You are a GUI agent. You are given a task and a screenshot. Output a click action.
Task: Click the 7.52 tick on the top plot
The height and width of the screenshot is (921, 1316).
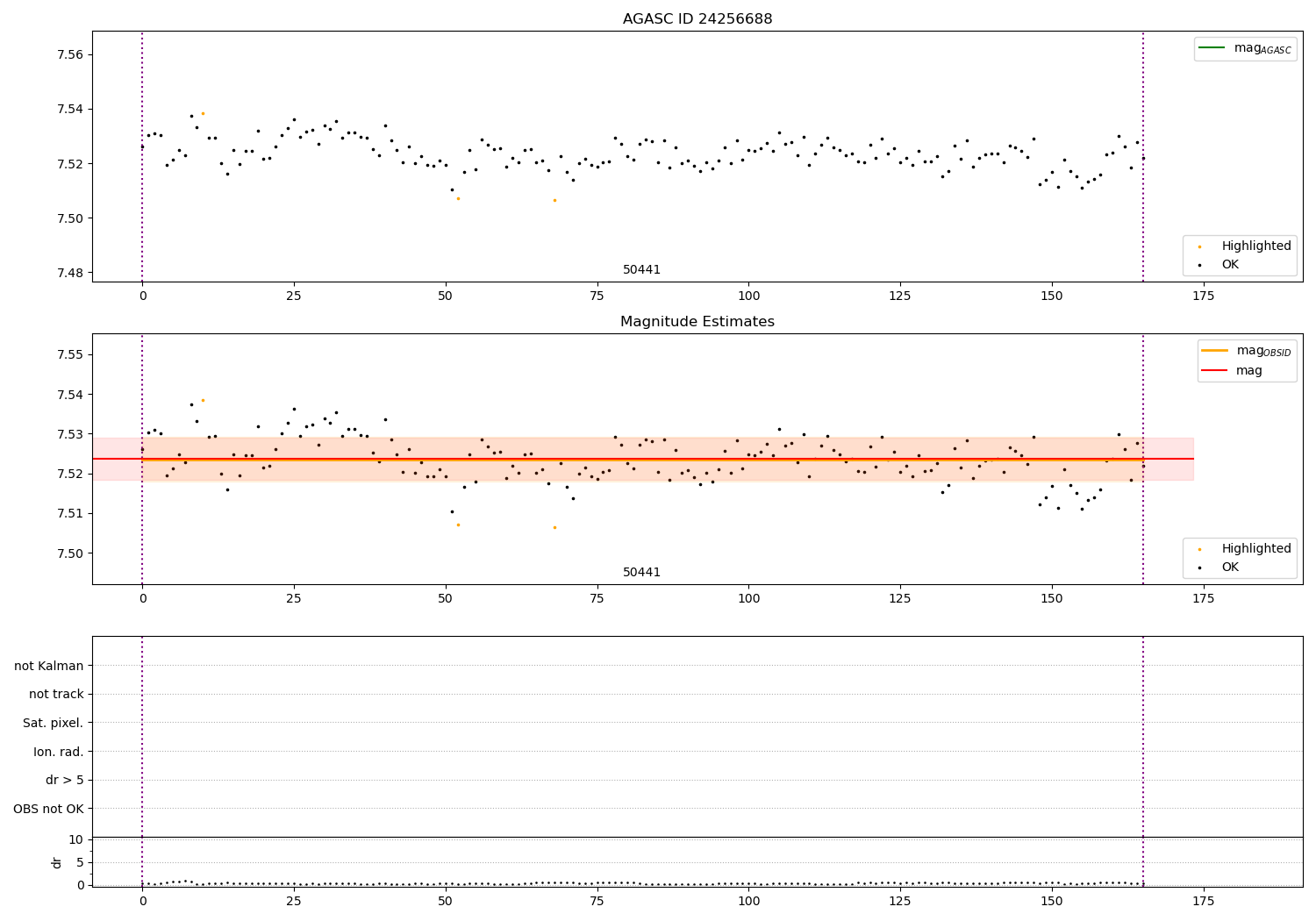[x=68, y=164]
